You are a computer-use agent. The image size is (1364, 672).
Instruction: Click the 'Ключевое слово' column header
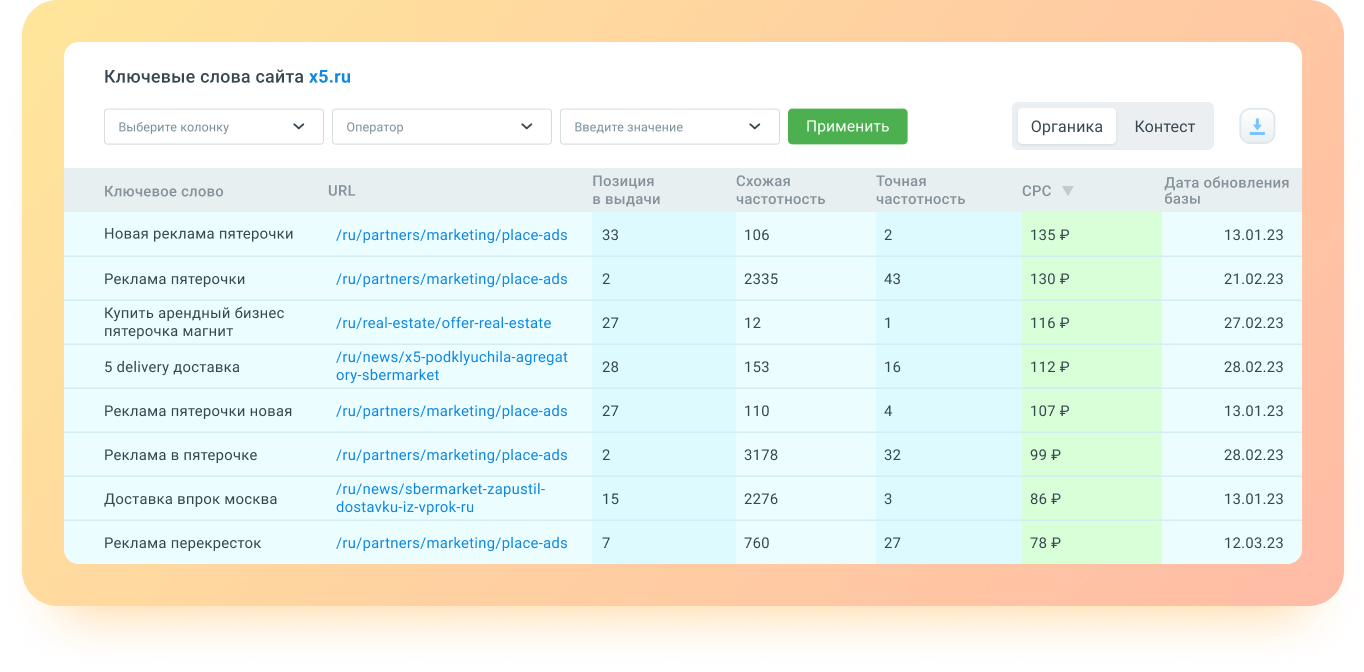(x=164, y=191)
